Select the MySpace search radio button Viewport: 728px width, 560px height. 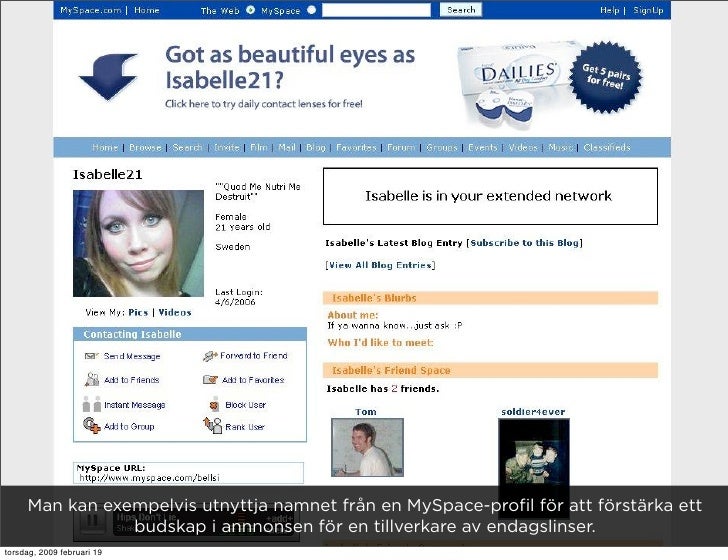tap(312, 10)
